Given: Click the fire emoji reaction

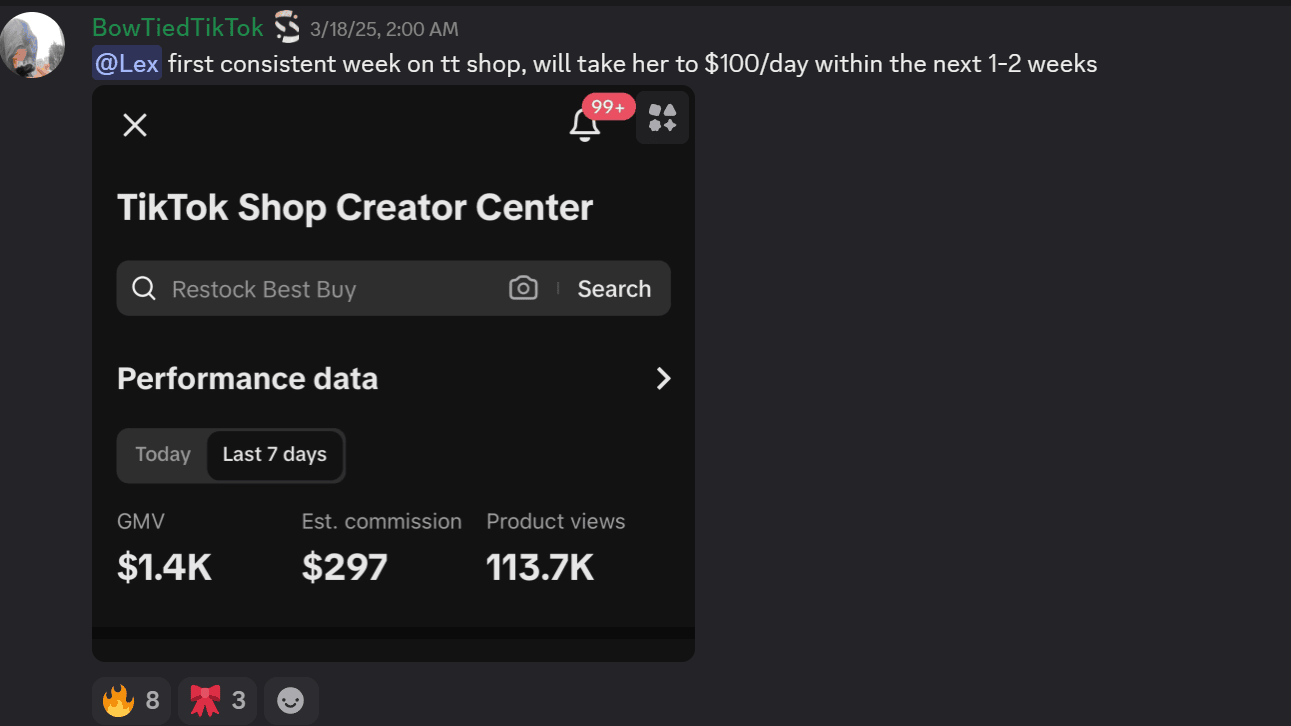Looking at the screenshot, I should 131,701.
